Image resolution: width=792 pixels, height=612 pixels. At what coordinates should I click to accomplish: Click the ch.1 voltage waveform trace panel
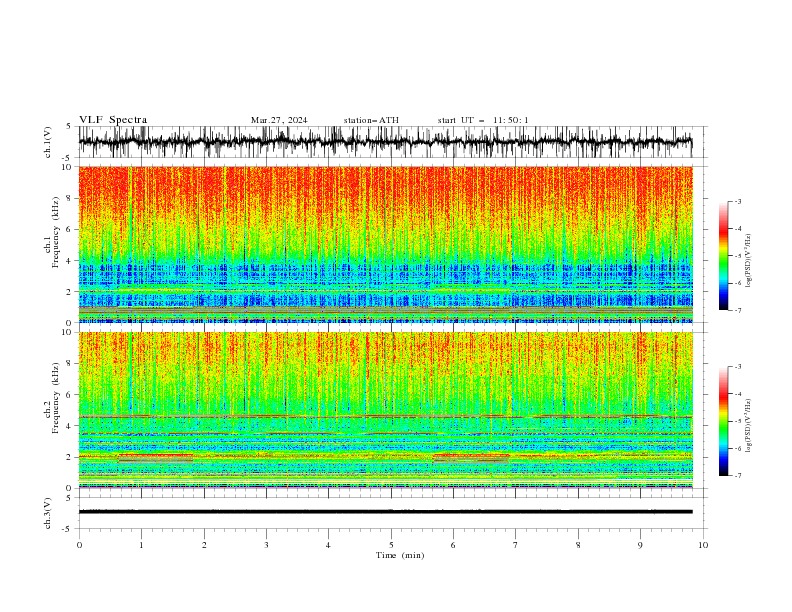pos(393,142)
